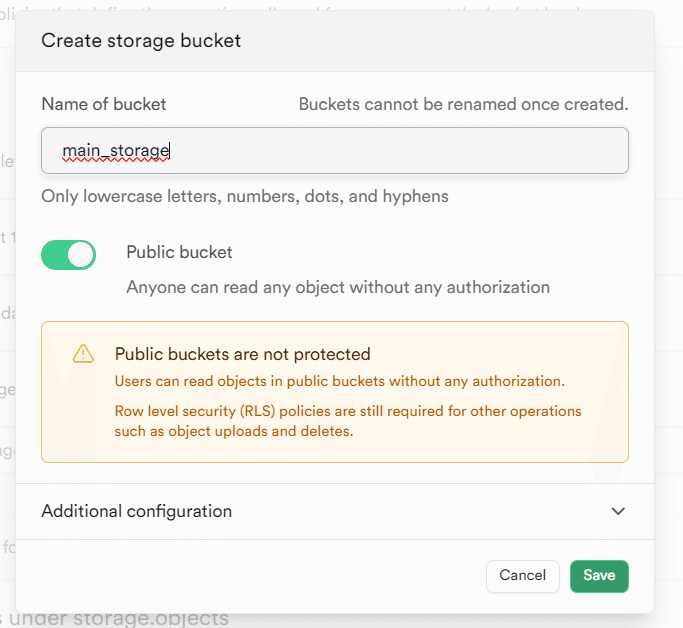683x628 pixels.
Task: Click "Anyone can read any object" description
Action: (x=338, y=287)
